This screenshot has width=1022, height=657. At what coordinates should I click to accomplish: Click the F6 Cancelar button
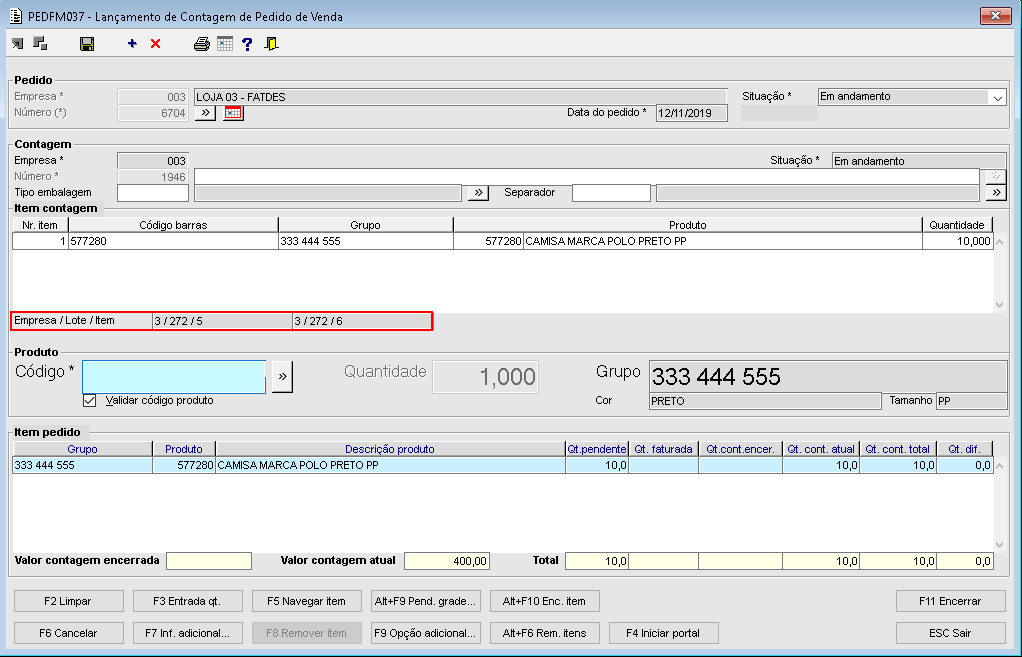coord(68,633)
